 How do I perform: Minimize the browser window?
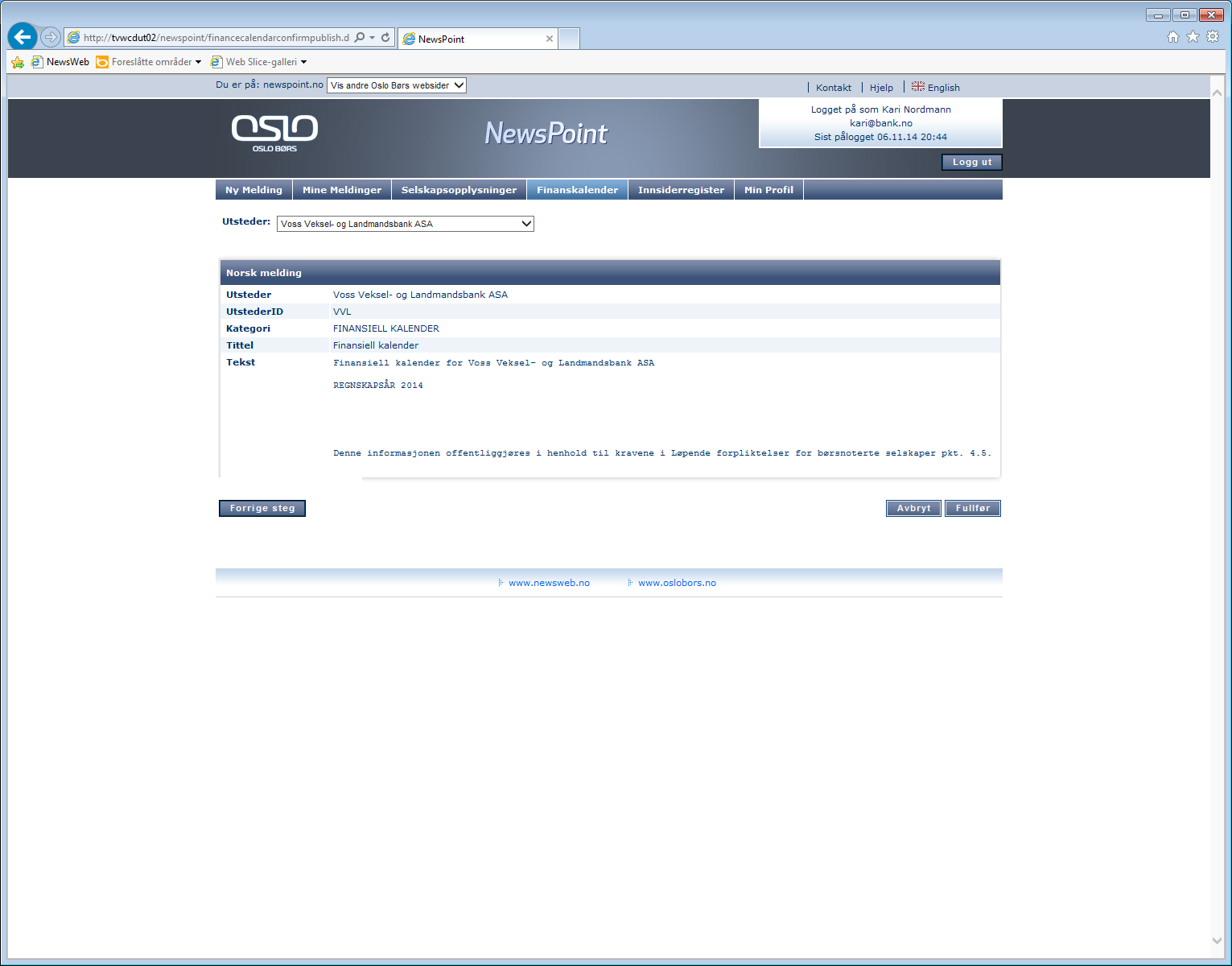(1158, 14)
